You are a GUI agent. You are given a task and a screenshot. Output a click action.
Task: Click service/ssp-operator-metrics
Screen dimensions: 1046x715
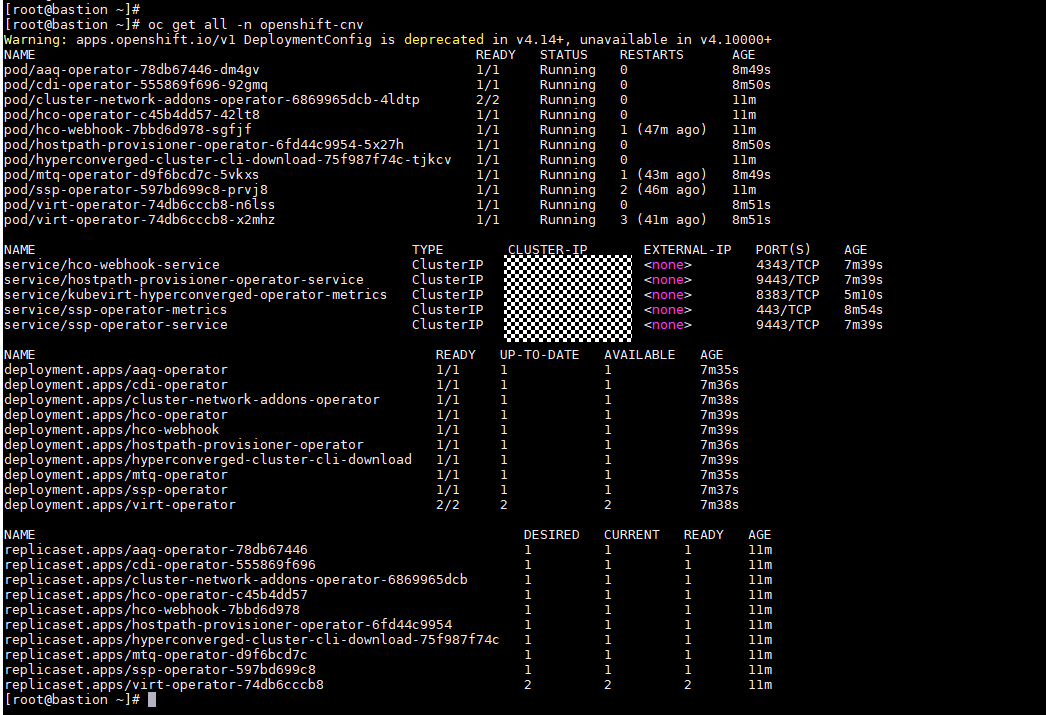click(x=115, y=310)
